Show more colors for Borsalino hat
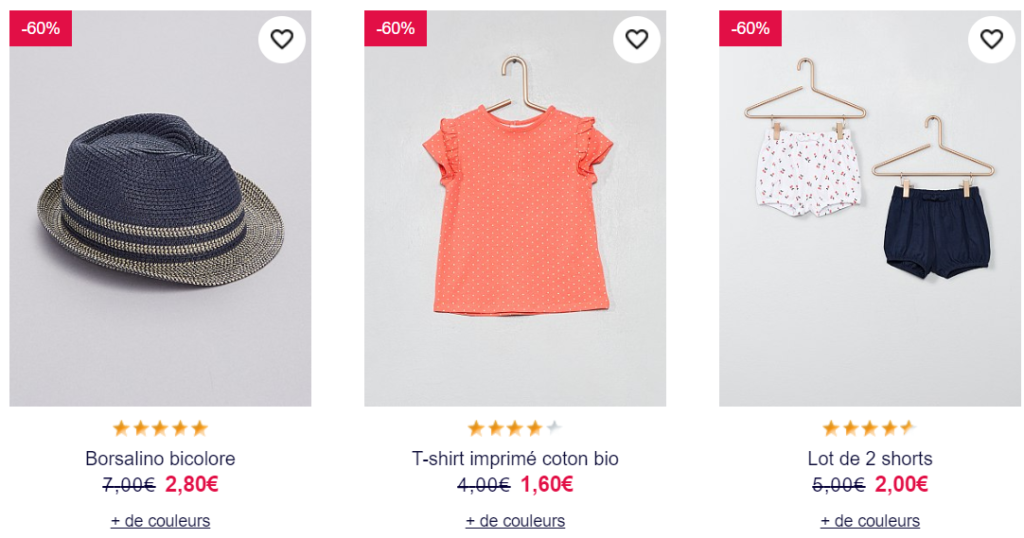1024x538 pixels. tap(160, 521)
